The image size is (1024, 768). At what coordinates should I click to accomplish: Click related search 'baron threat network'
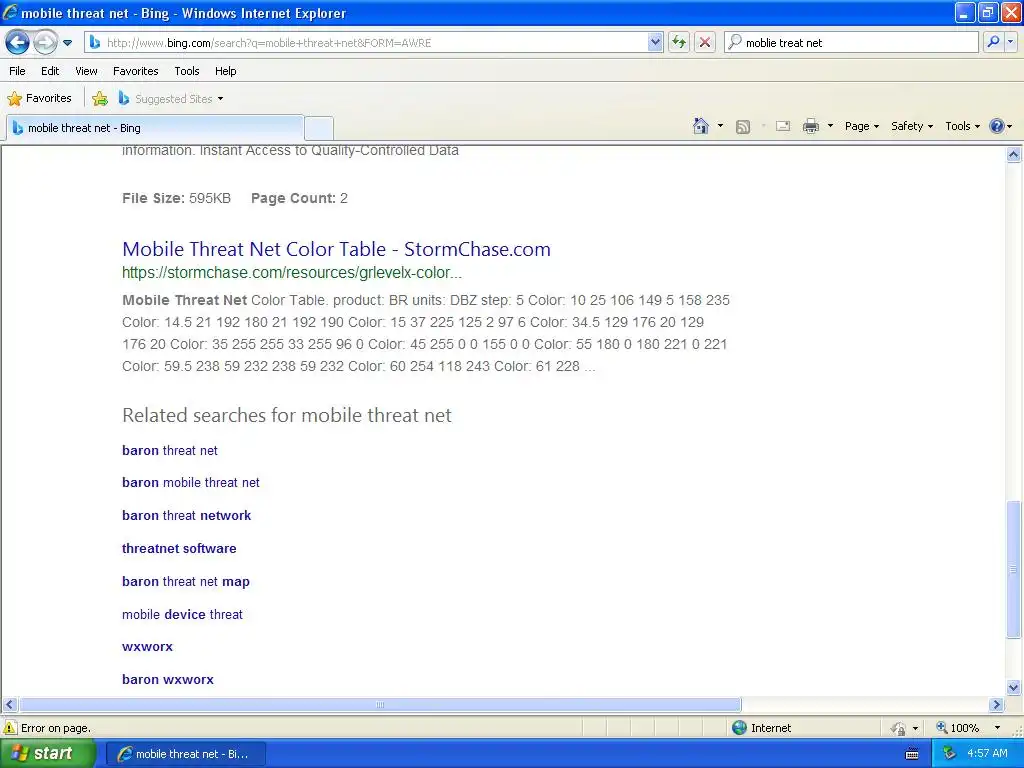click(187, 515)
